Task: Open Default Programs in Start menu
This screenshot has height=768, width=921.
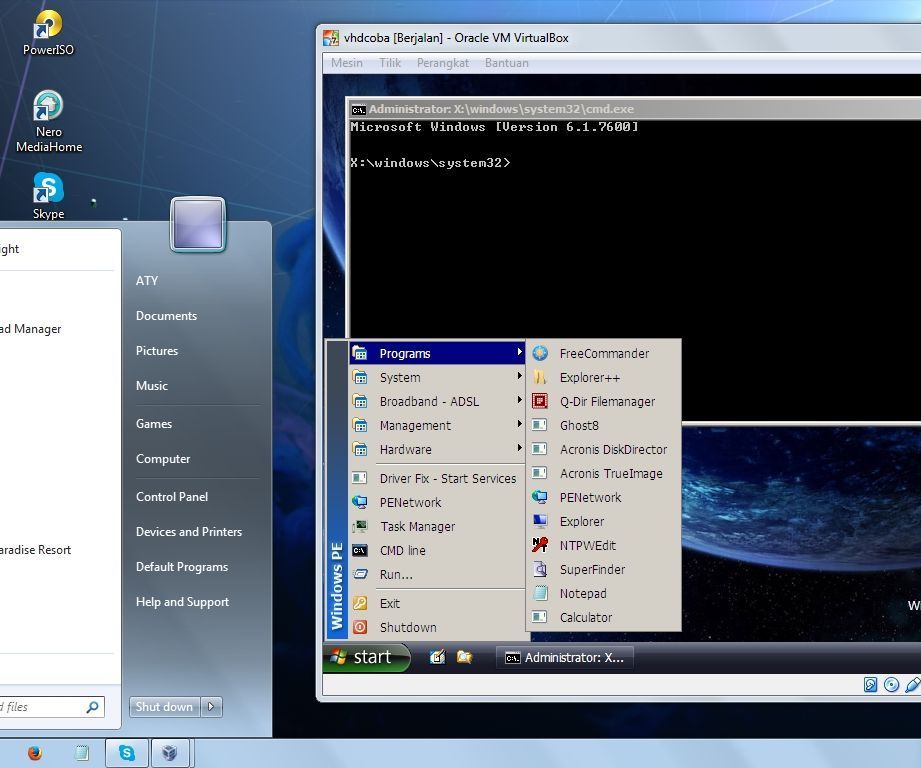Action: [x=181, y=567]
